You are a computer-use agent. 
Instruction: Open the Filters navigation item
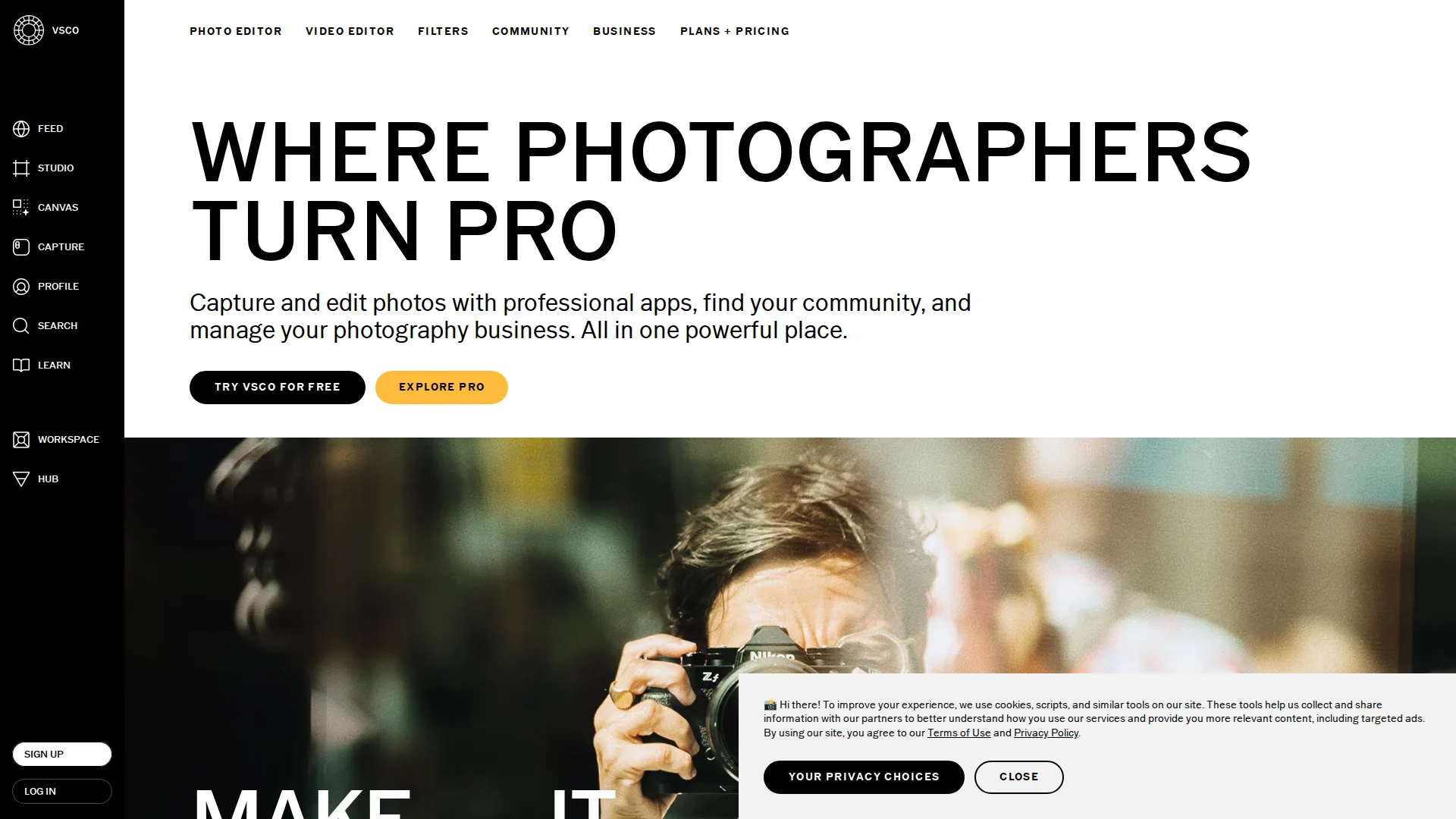[443, 31]
